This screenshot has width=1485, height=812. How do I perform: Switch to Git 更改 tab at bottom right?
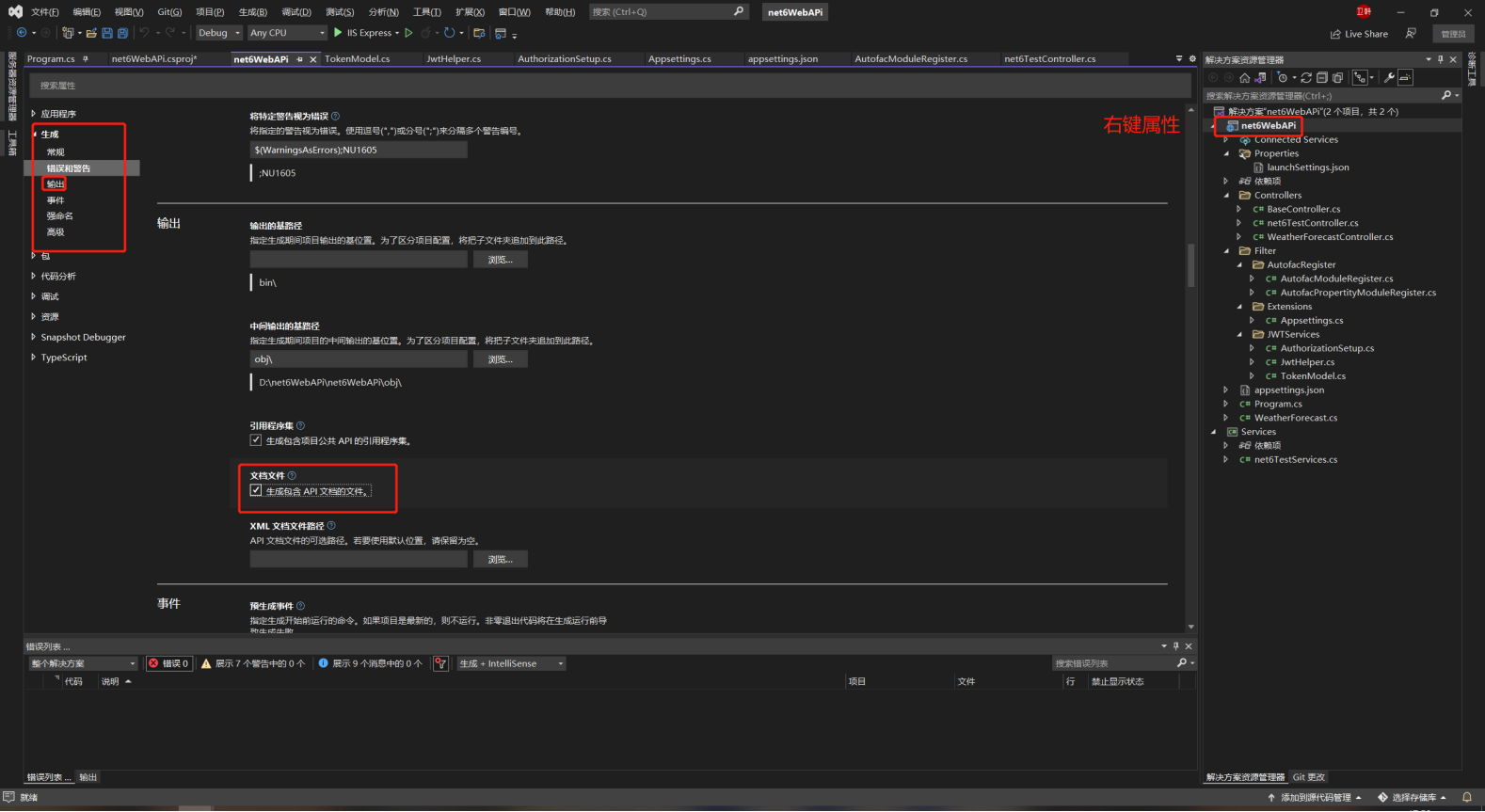tap(1309, 777)
